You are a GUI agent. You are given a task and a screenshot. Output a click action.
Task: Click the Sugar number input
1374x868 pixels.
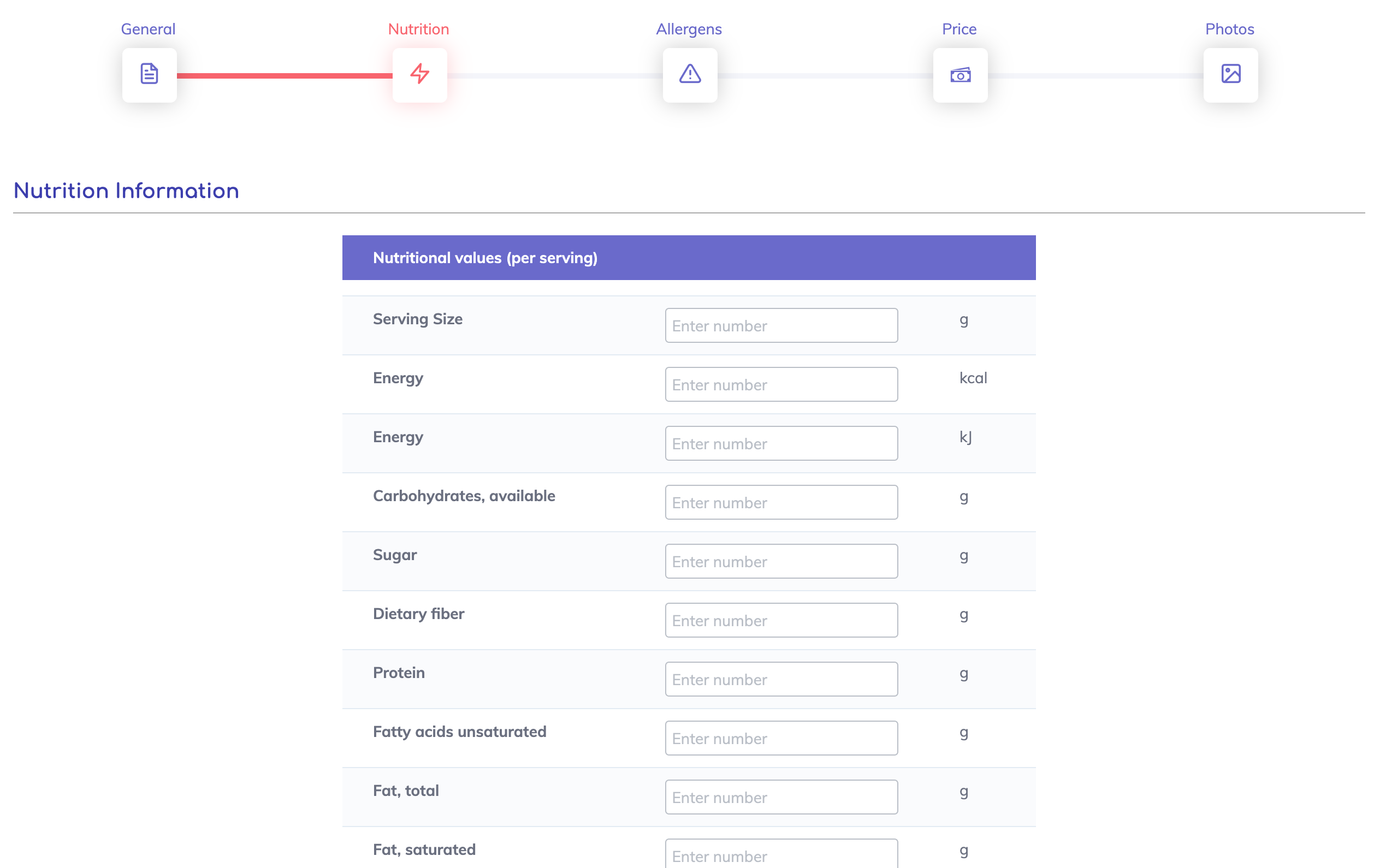pos(780,561)
